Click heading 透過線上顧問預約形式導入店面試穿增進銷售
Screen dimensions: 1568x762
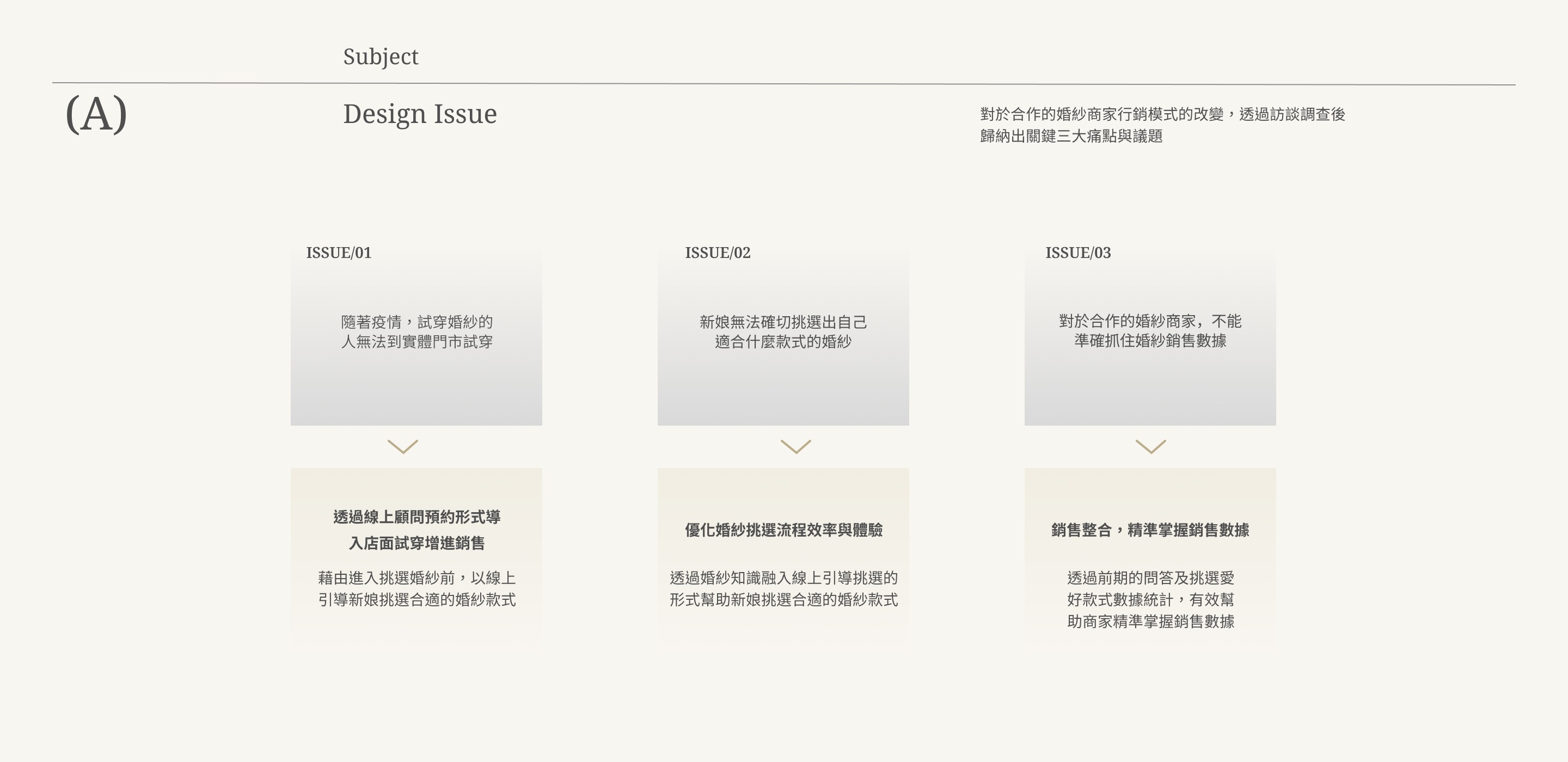pos(416,530)
